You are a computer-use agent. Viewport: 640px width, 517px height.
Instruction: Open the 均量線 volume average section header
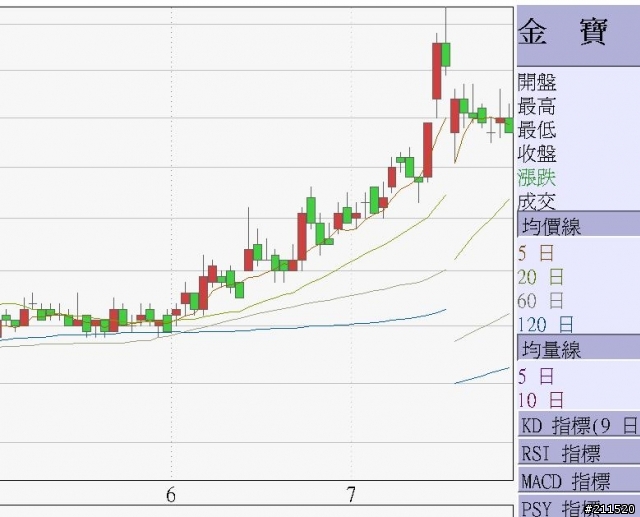pos(578,348)
